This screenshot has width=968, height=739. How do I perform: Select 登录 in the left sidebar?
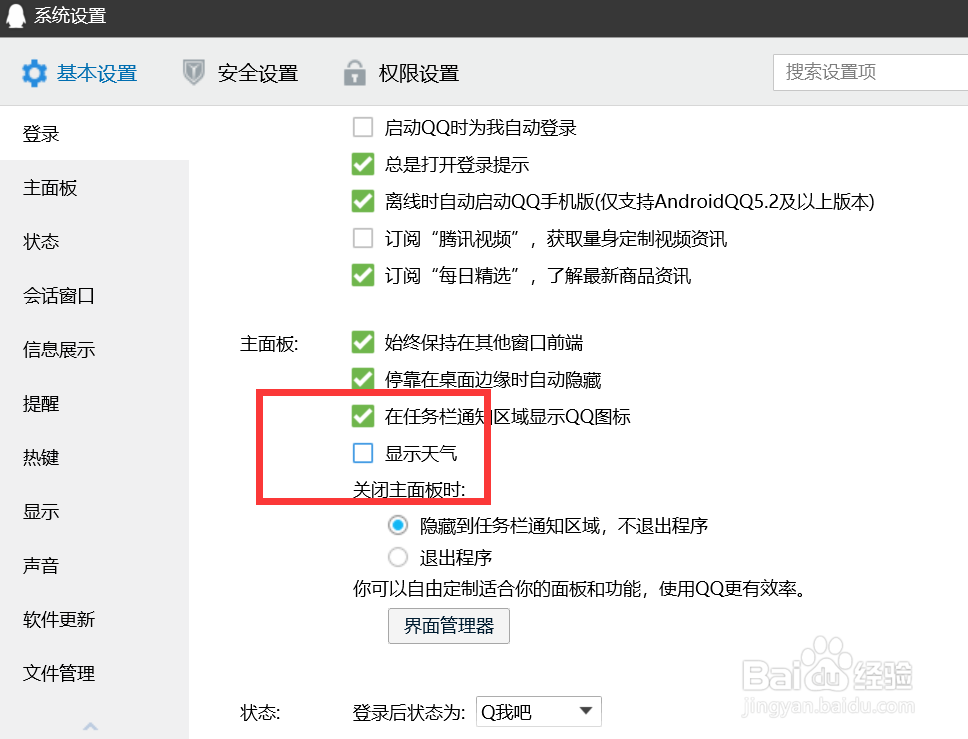click(41, 133)
